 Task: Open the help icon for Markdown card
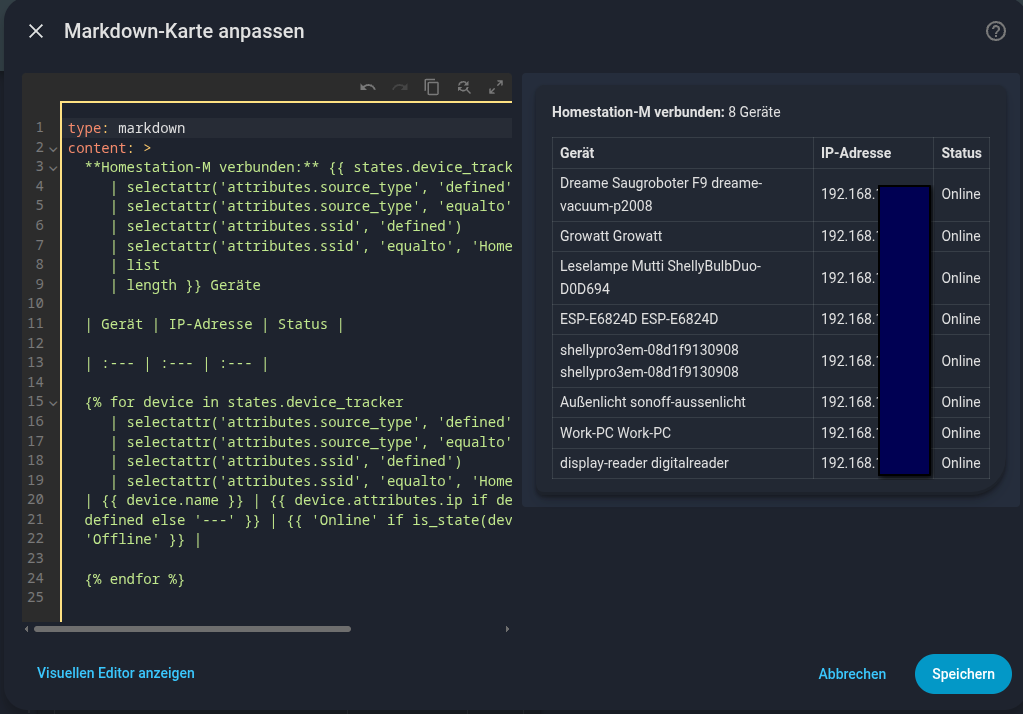click(995, 31)
